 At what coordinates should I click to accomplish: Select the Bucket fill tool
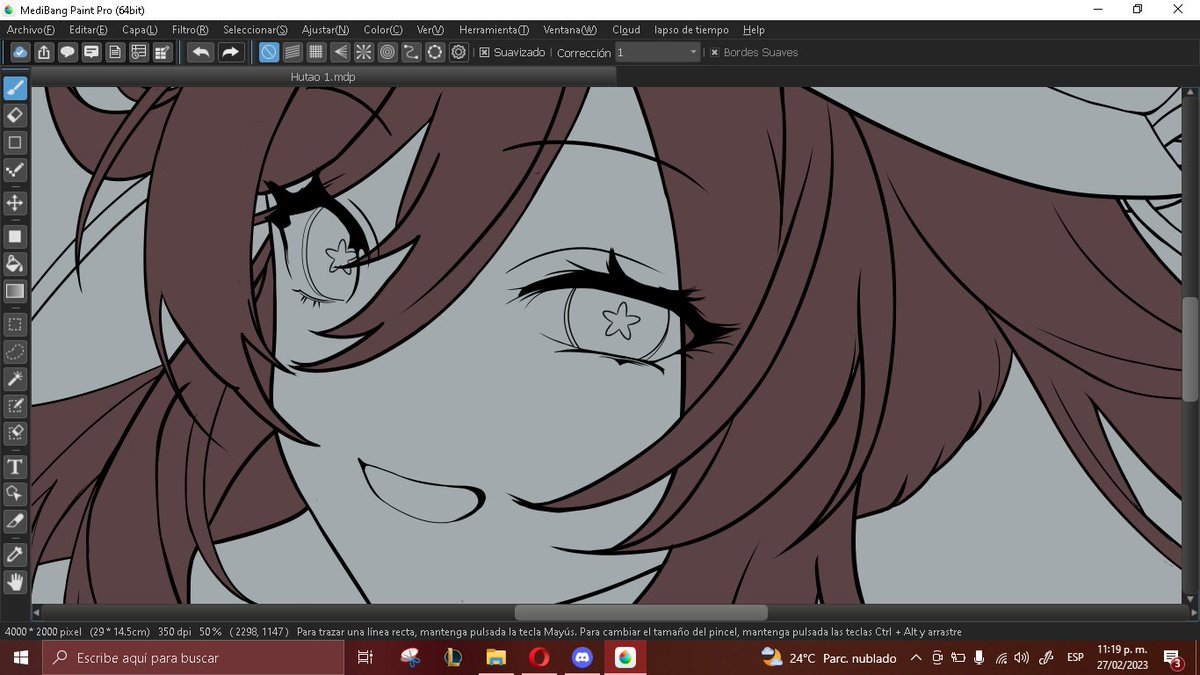(15, 264)
